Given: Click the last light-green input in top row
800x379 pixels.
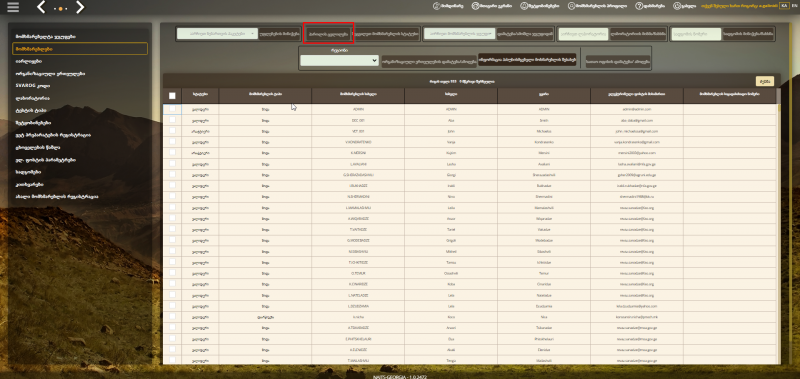Looking at the screenshot, I should [696, 34].
